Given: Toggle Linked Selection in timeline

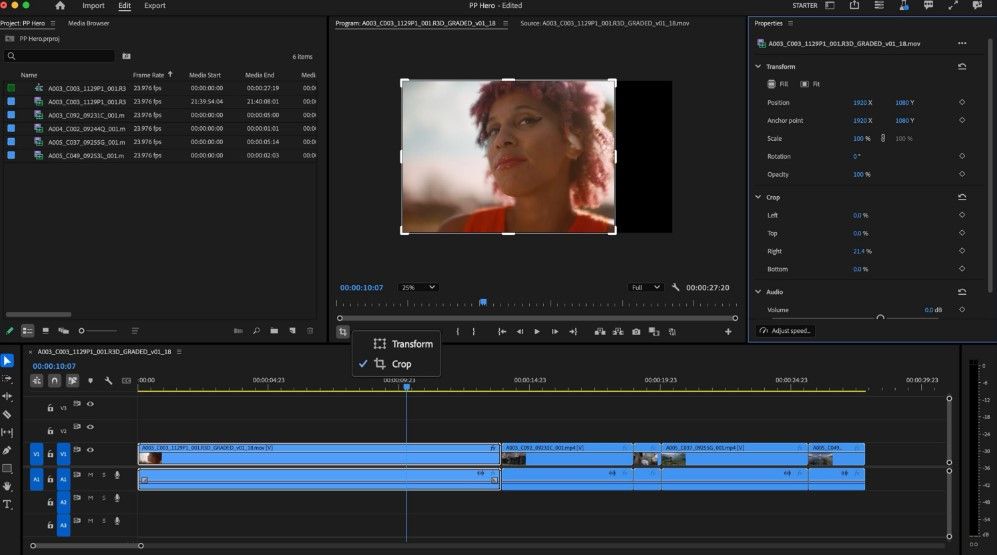Looking at the screenshot, I should pos(72,380).
